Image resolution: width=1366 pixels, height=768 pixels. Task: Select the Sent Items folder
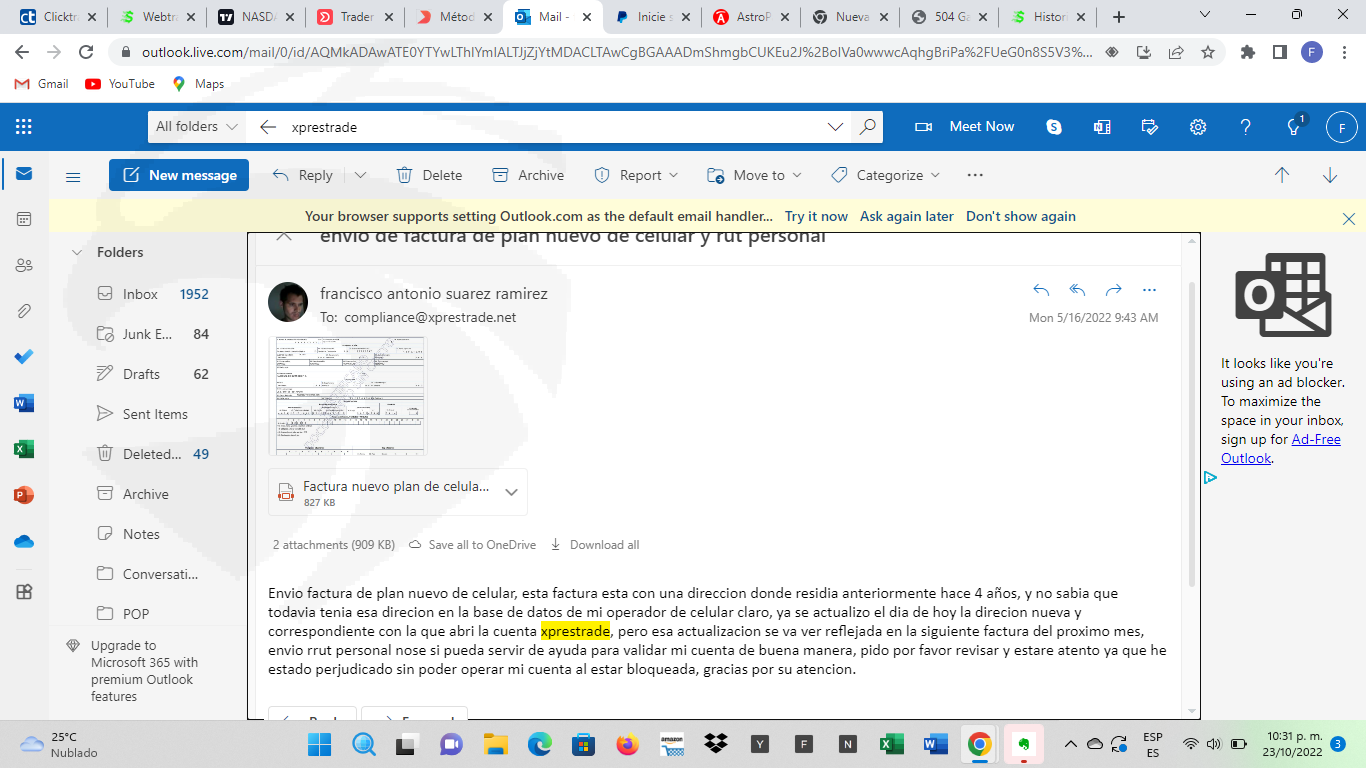(154, 414)
